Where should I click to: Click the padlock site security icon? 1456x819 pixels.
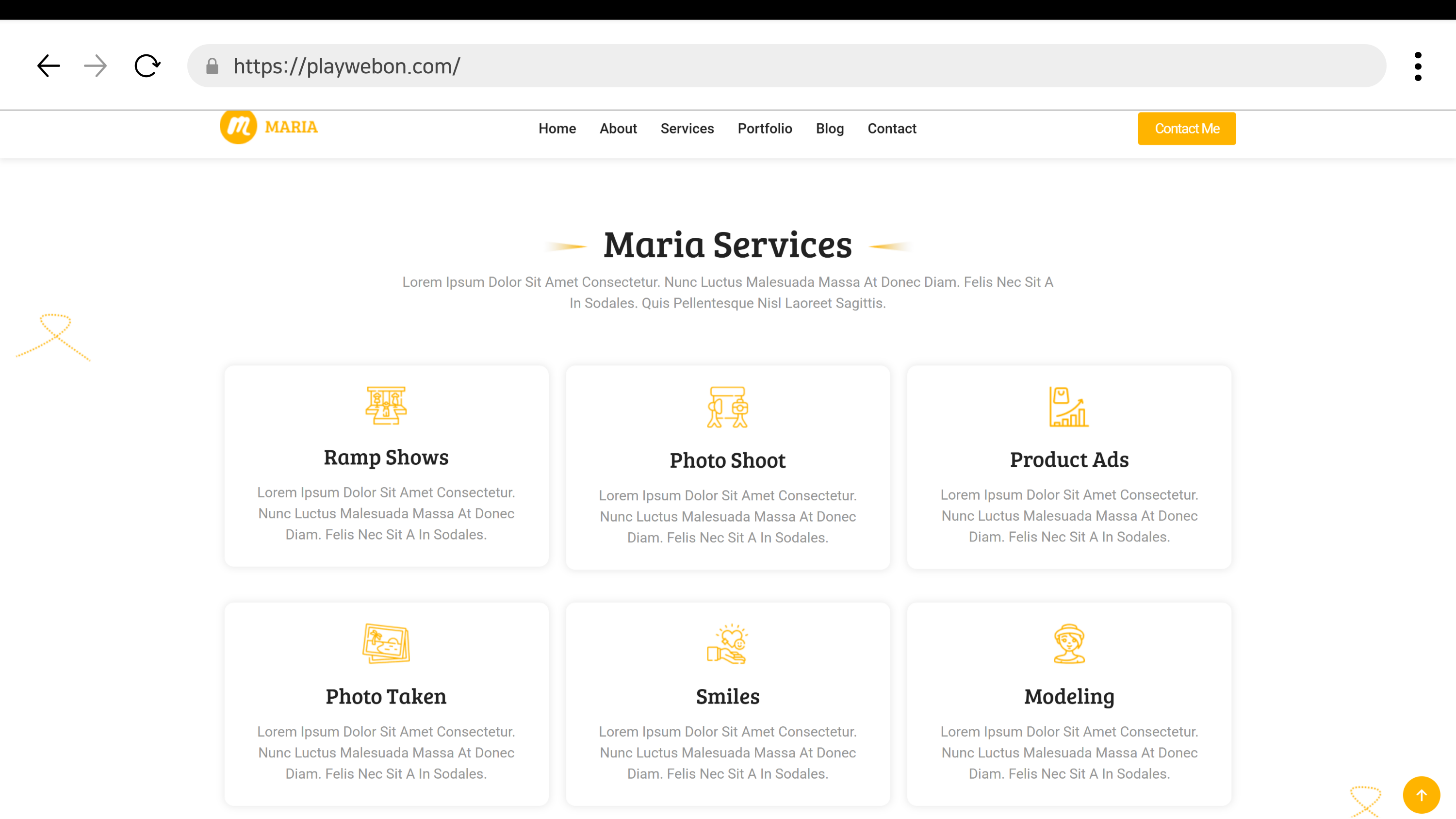[x=213, y=66]
